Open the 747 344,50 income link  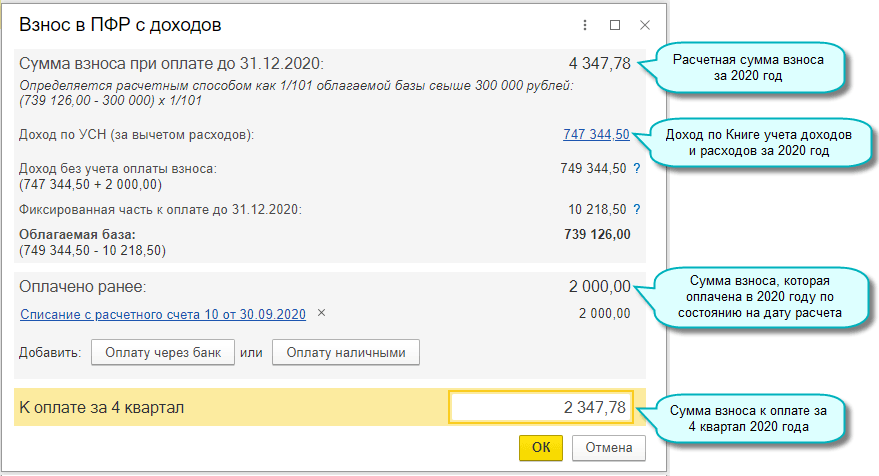click(596, 134)
